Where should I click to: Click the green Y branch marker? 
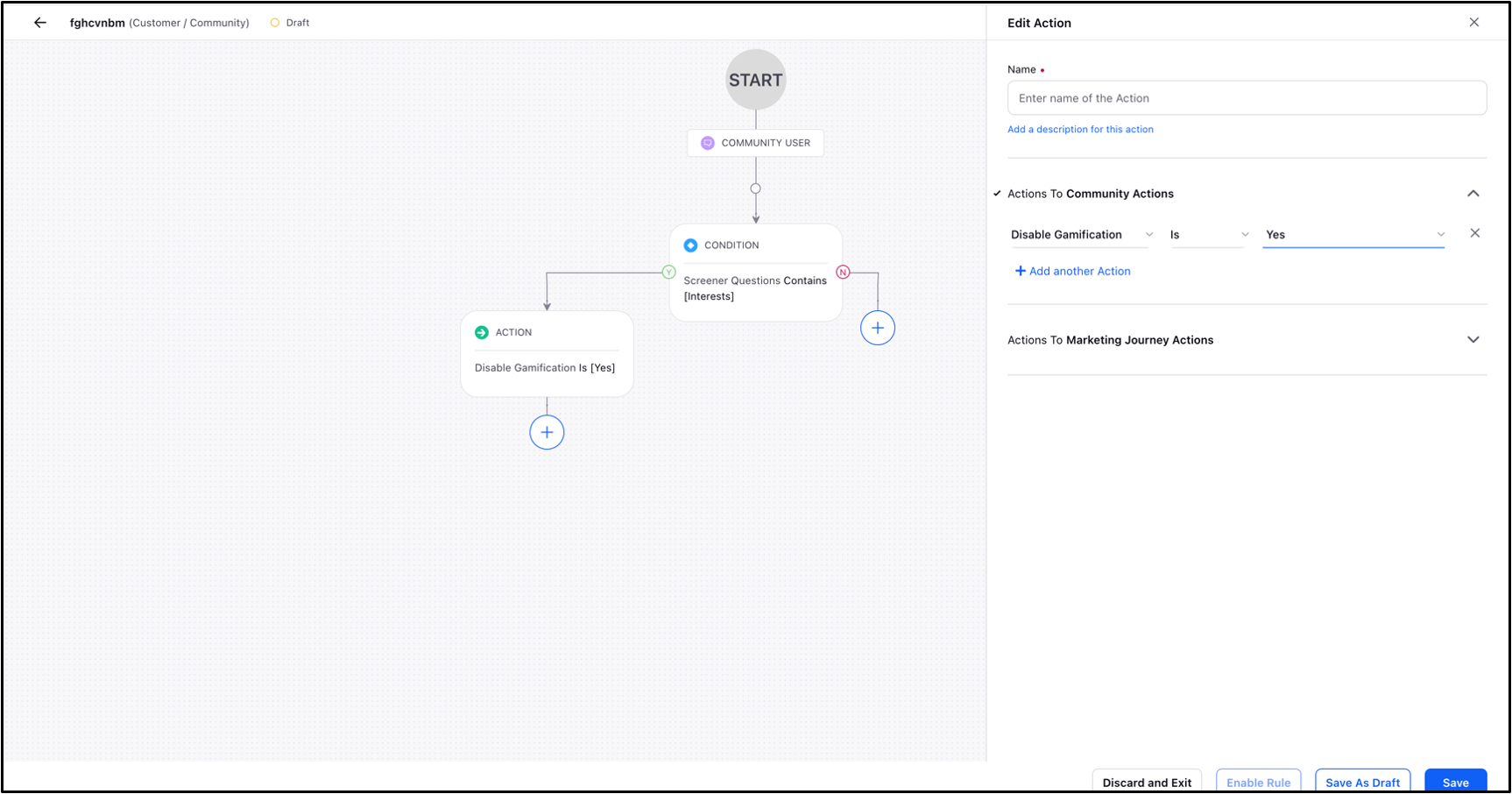[668, 273]
